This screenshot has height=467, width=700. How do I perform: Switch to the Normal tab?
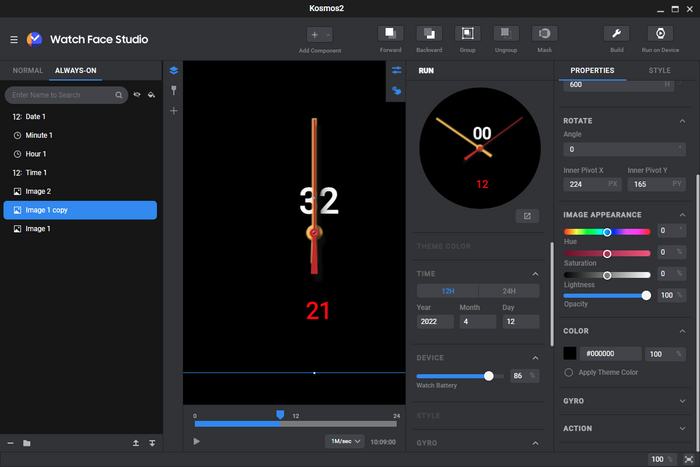point(27,71)
